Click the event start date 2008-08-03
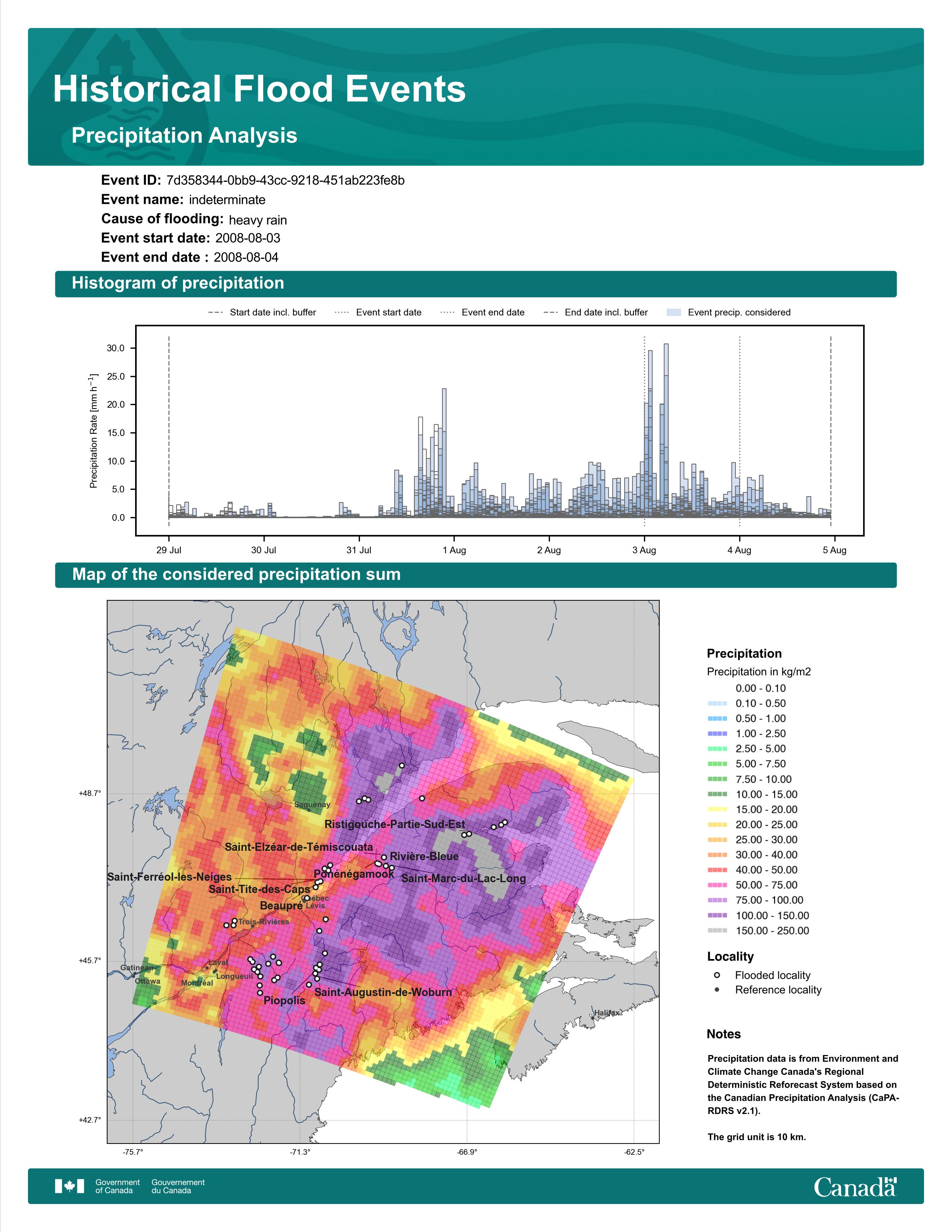 248,238
